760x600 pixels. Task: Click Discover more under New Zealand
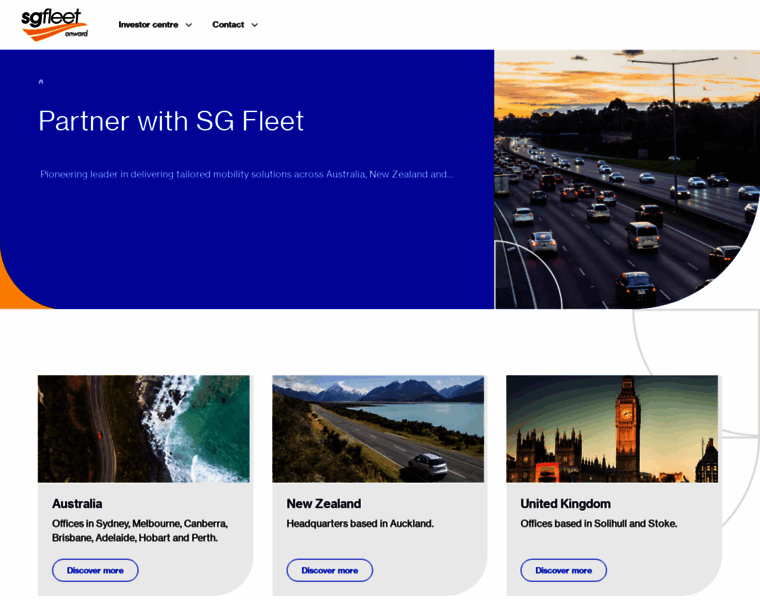(x=330, y=570)
